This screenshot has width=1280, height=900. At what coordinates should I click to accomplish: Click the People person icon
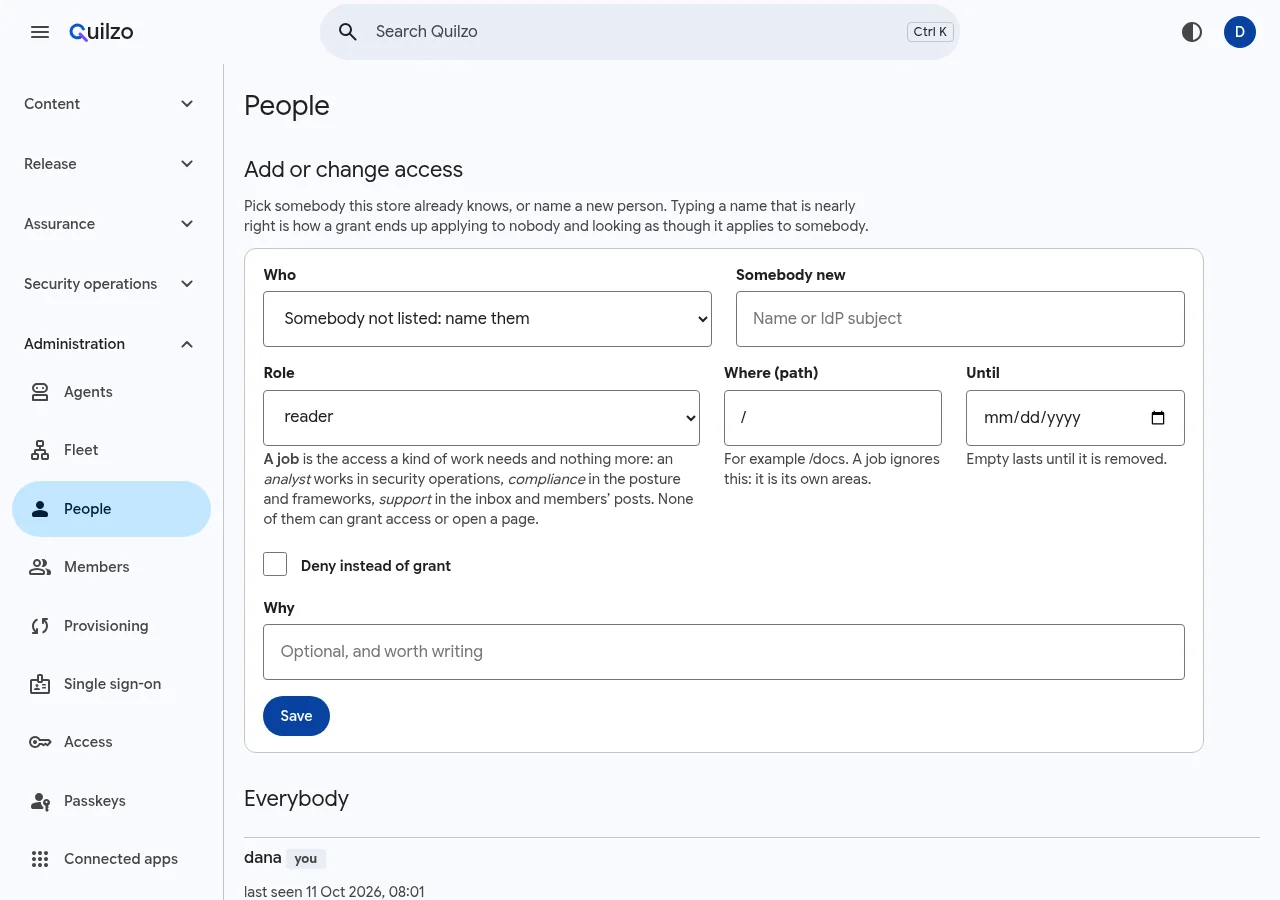click(40, 509)
